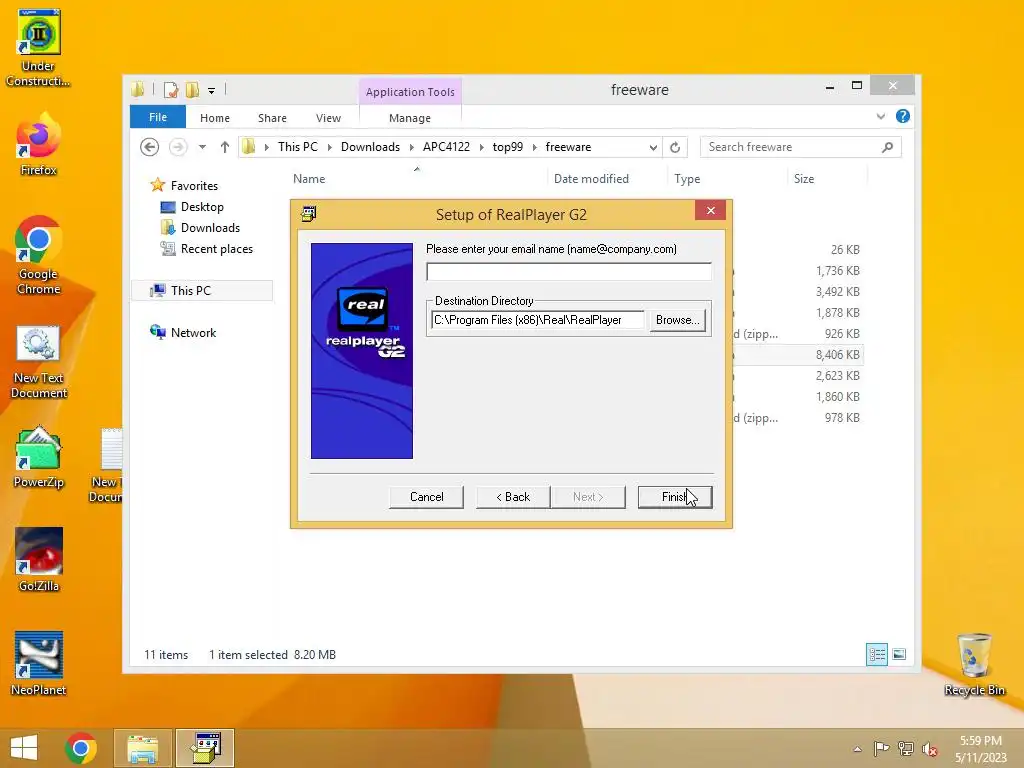Sort files by Size column
This screenshot has width=1024, height=768.
click(x=804, y=179)
